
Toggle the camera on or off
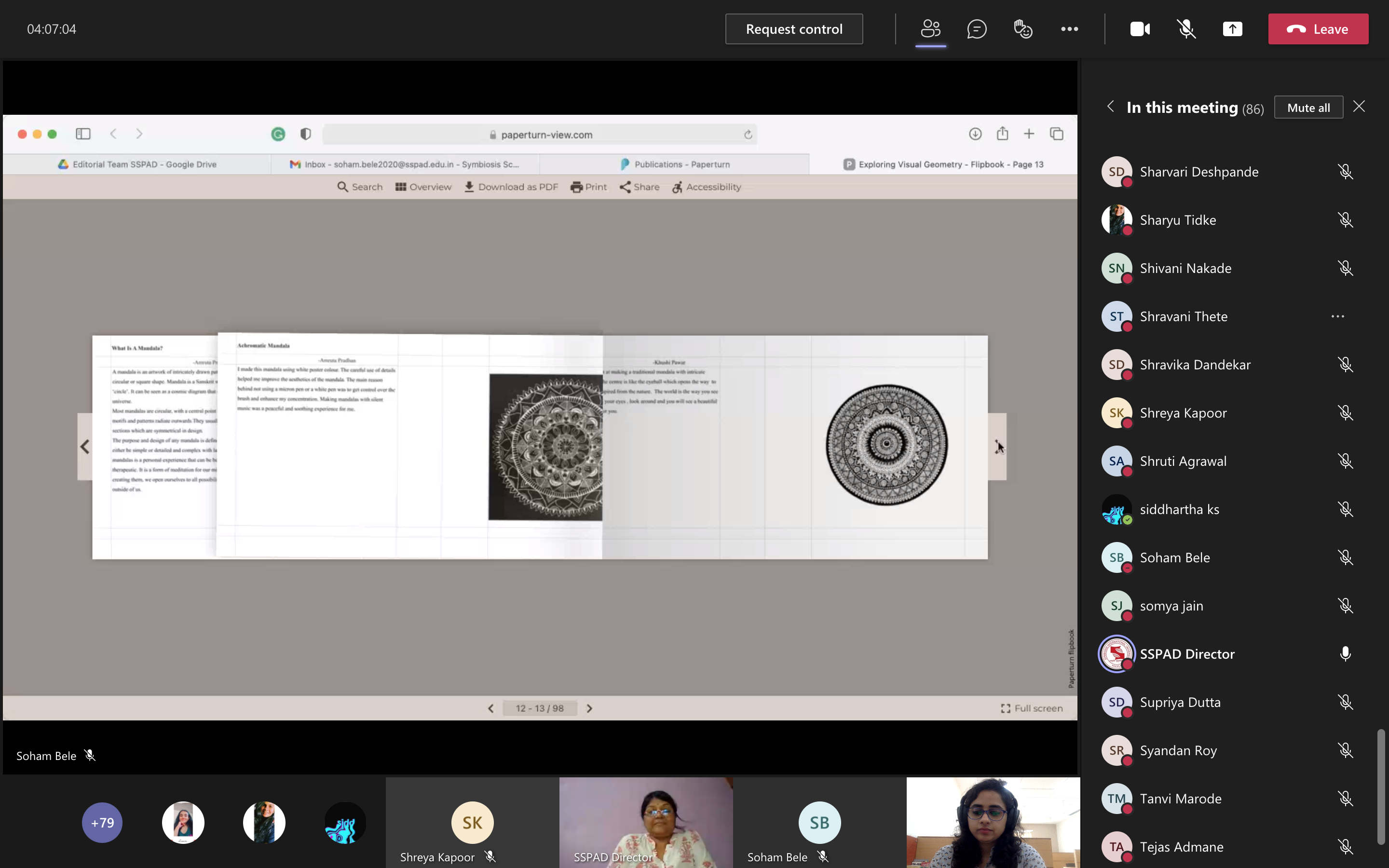[1140, 29]
